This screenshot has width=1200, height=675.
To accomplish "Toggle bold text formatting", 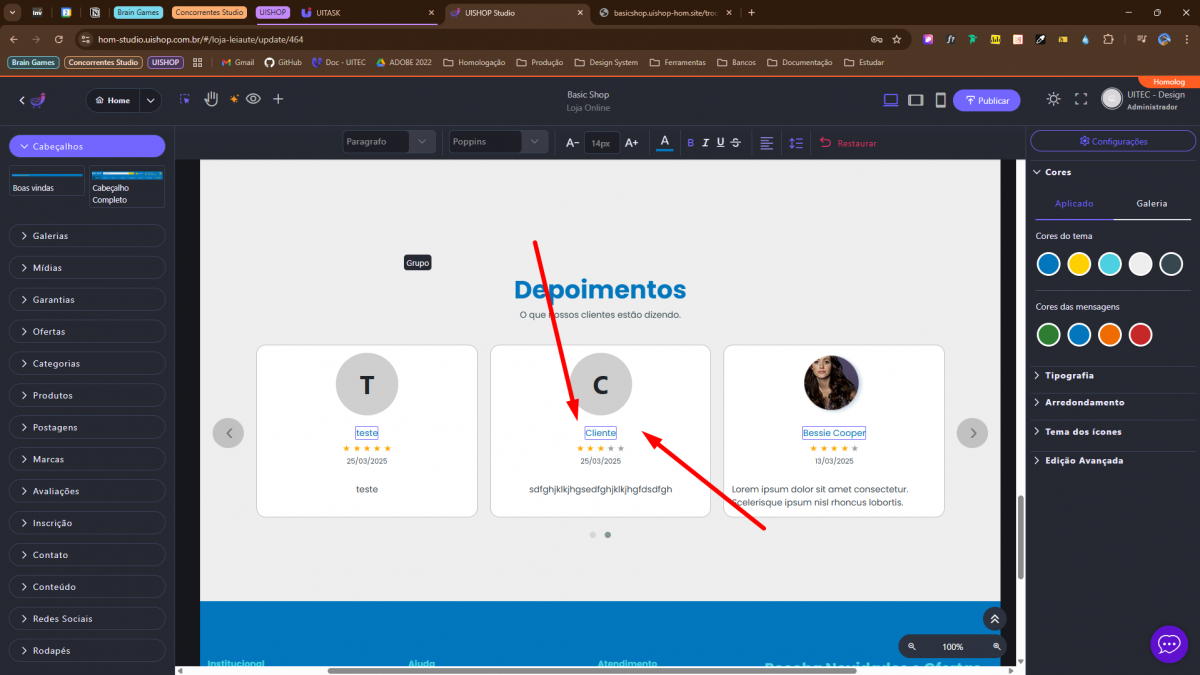I will click(x=690, y=143).
